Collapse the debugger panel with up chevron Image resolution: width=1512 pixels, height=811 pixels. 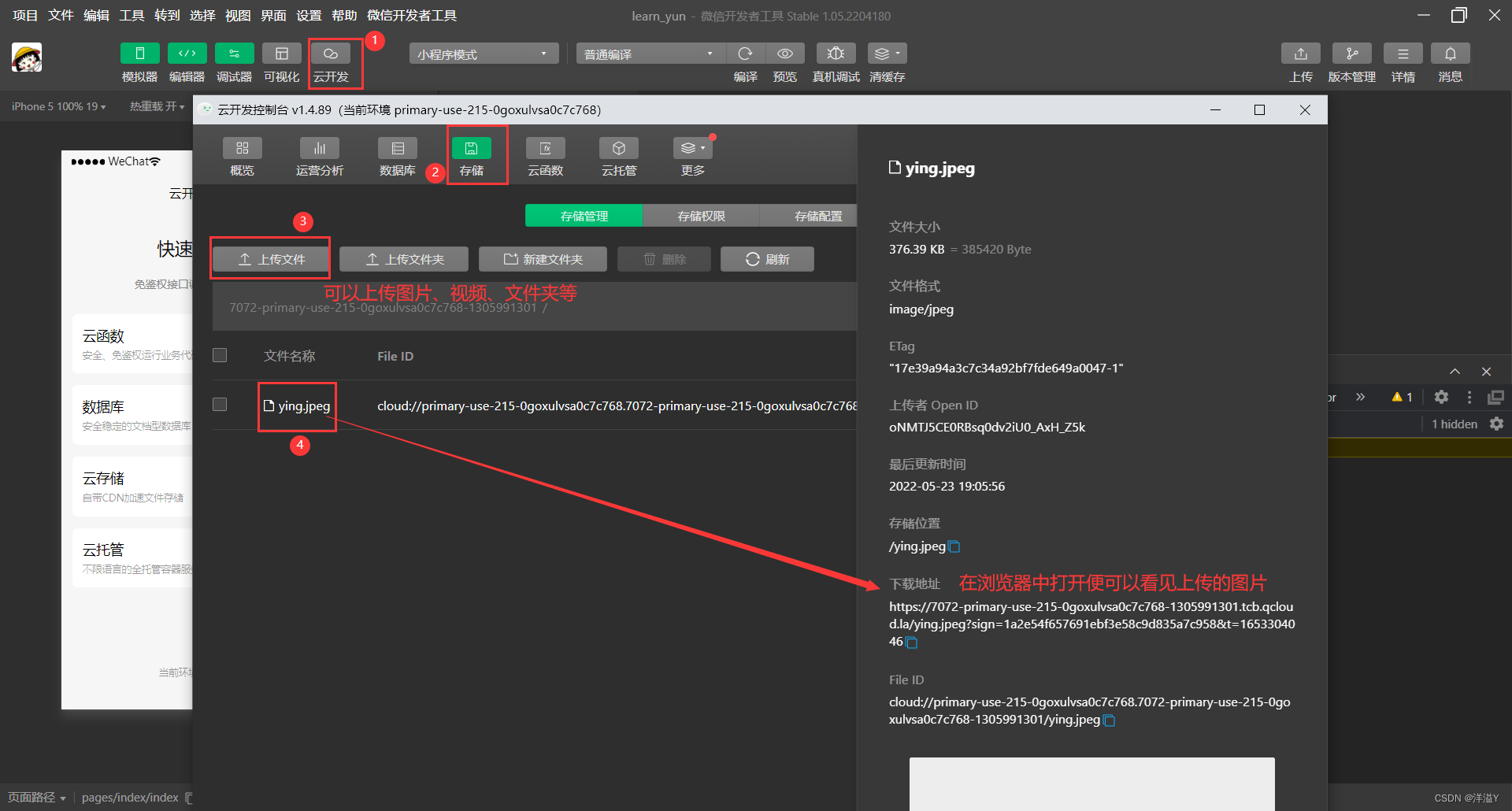coord(1455,372)
